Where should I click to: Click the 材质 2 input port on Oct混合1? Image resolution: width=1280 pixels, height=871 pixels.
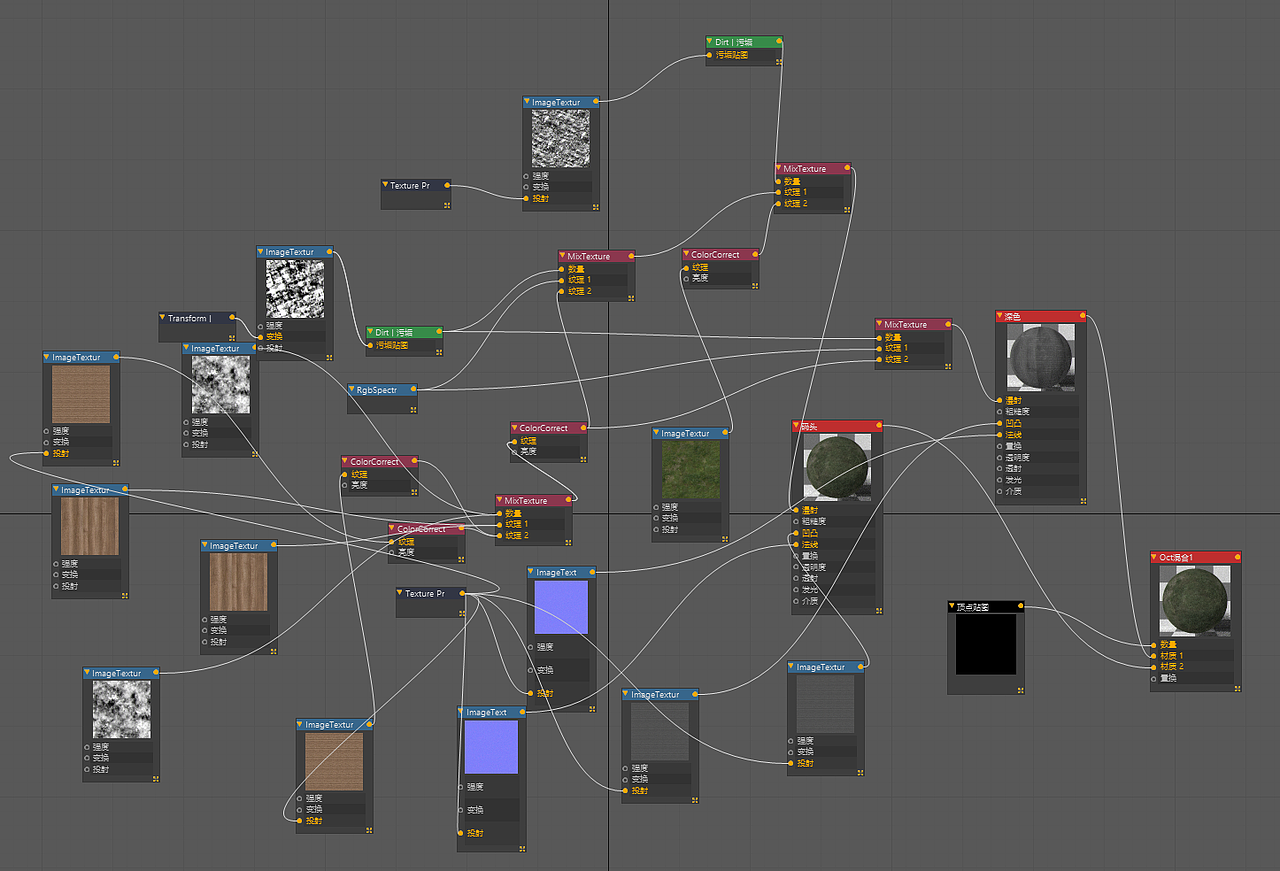(x=1153, y=666)
